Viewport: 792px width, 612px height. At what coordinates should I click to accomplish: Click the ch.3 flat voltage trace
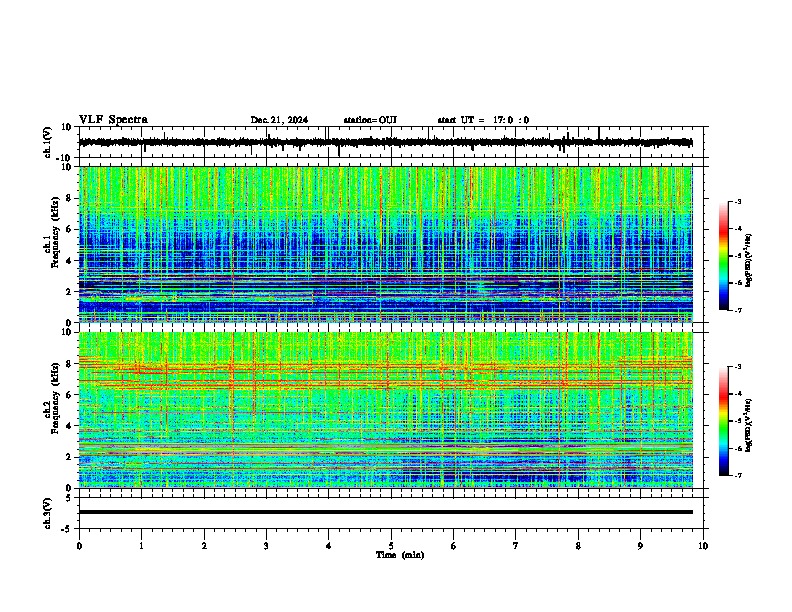386,512
